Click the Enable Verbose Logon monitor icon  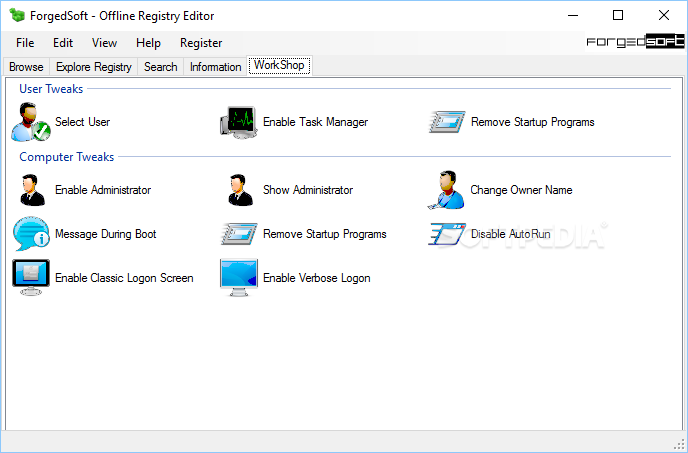pyautogui.click(x=239, y=277)
